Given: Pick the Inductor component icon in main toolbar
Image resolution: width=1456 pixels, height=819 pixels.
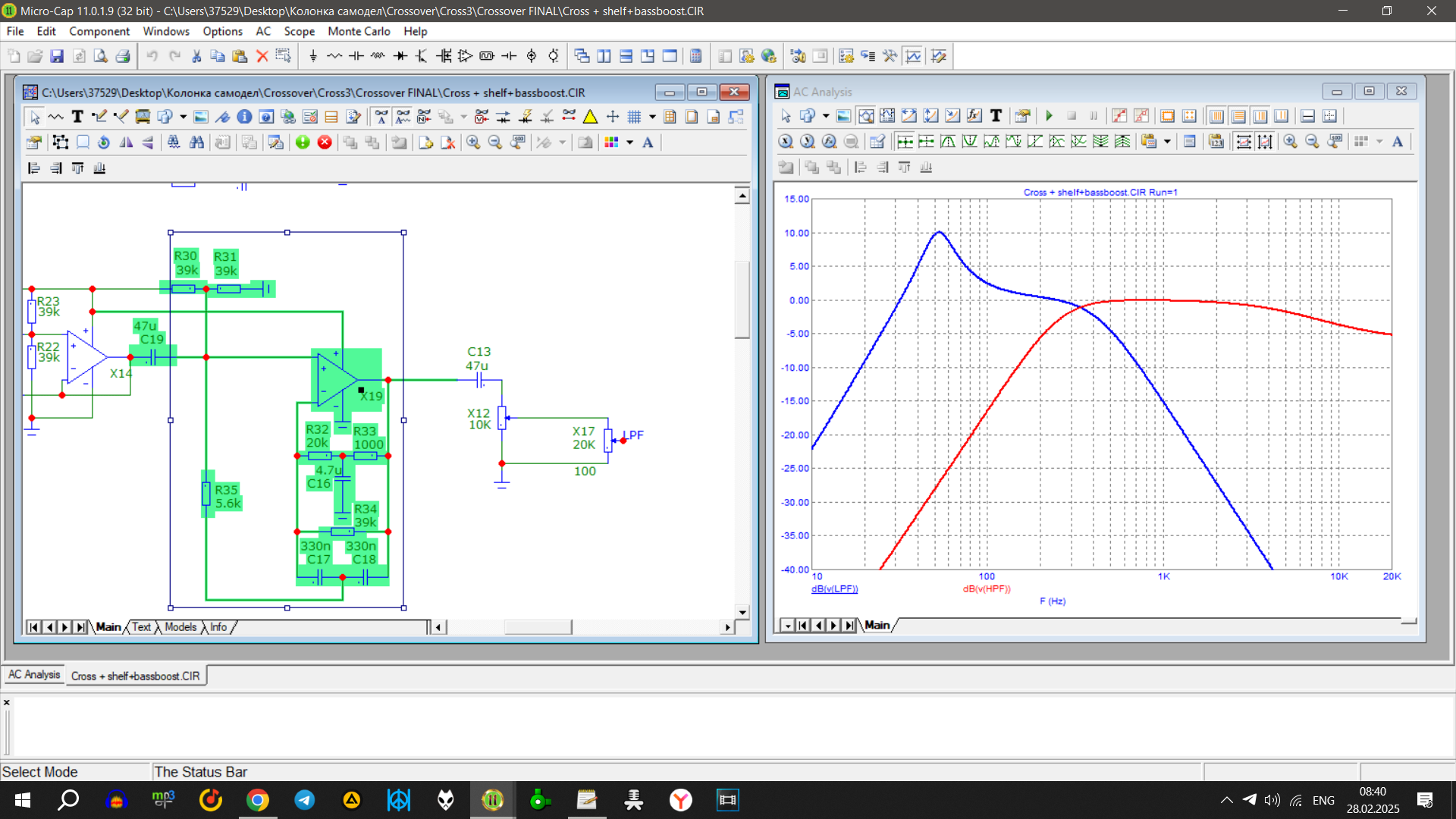Looking at the screenshot, I should pyautogui.click(x=378, y=56).
